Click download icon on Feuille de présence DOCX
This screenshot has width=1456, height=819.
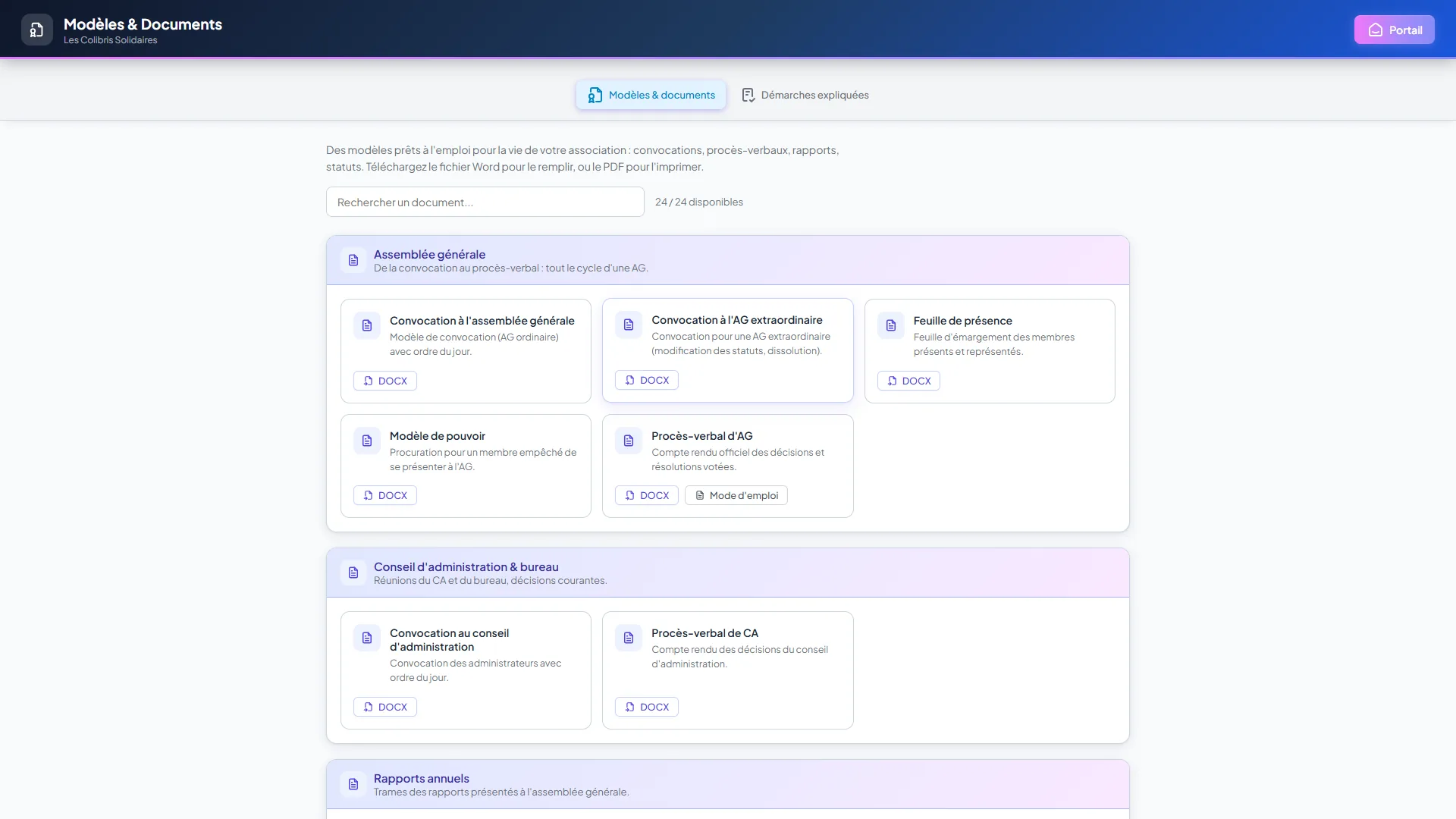pyautogui.click(x=892, y=381)
